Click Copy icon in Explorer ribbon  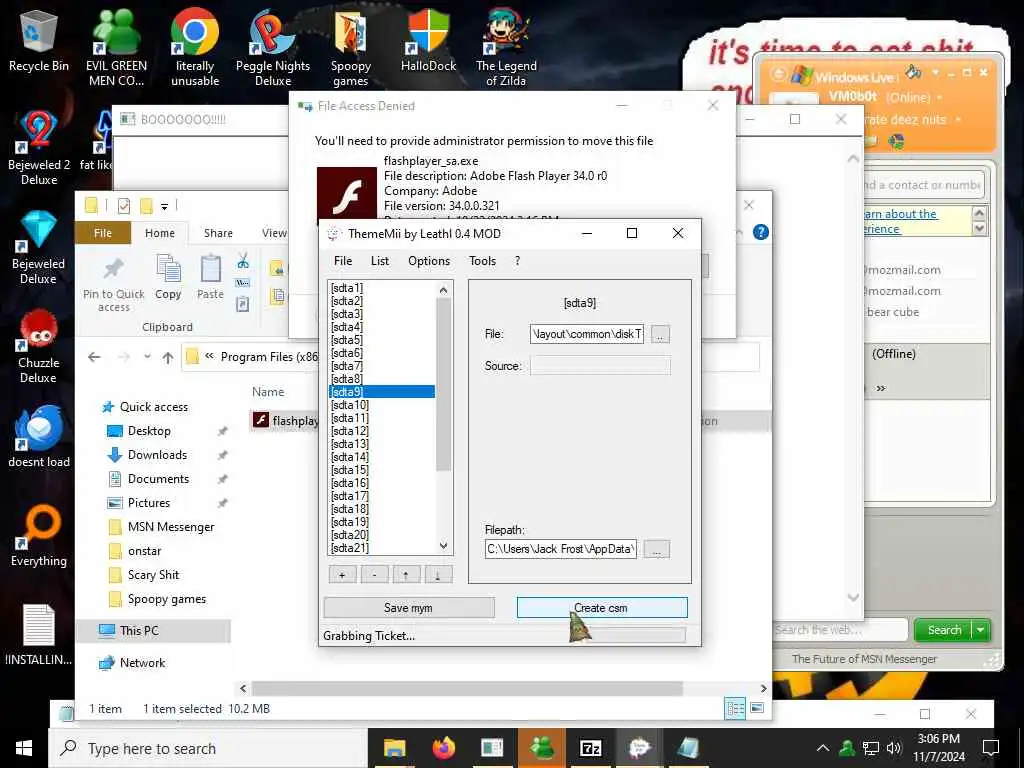pyautogui.click(x=168, y=278)
